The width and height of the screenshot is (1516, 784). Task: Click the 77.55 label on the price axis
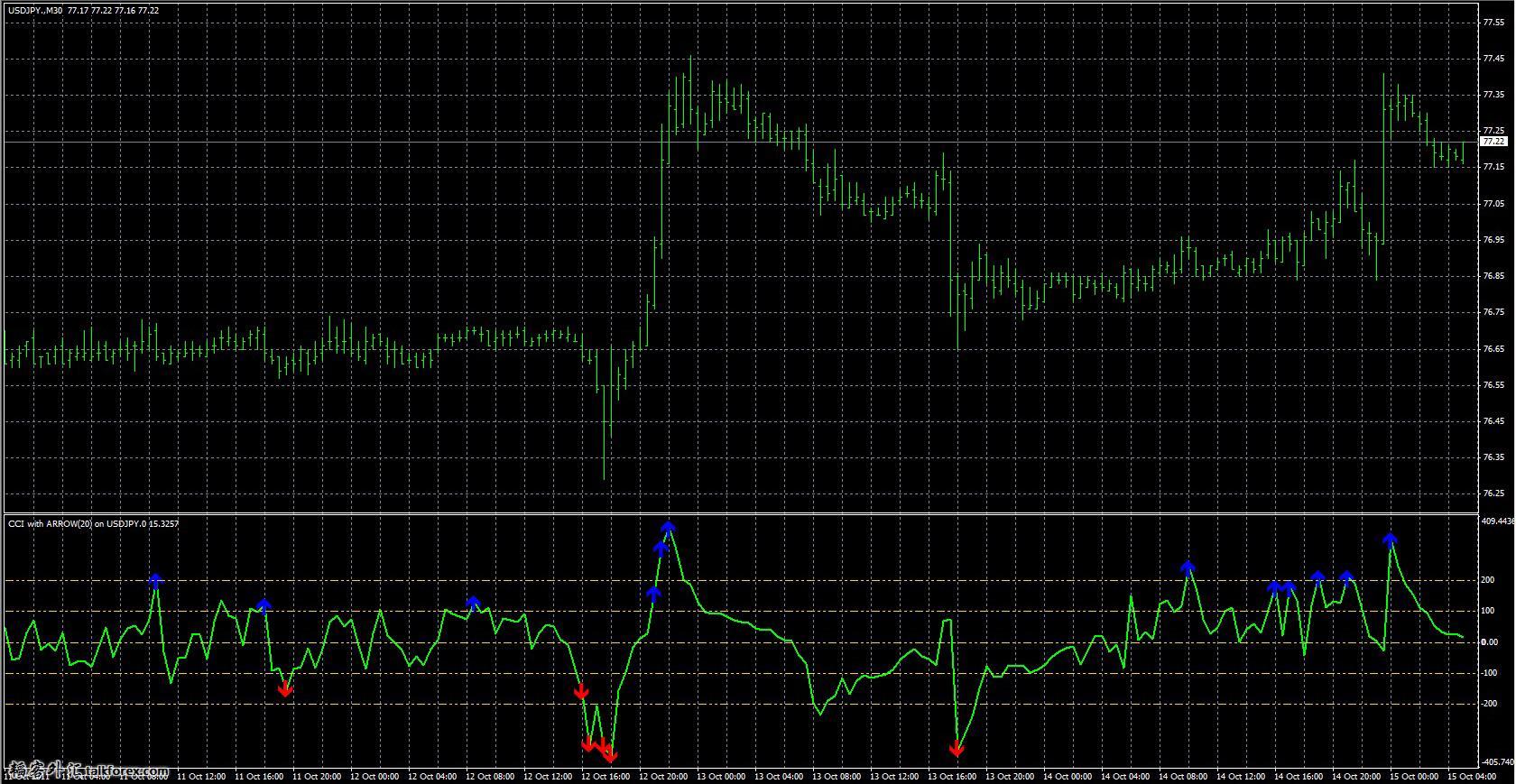1493,23
